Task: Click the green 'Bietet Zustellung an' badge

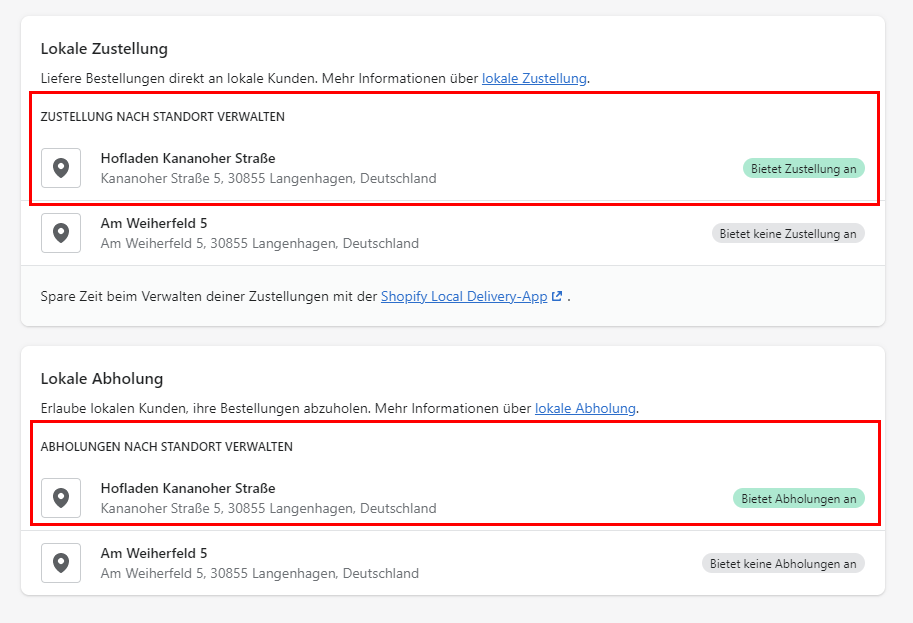Action: point(803,169)
